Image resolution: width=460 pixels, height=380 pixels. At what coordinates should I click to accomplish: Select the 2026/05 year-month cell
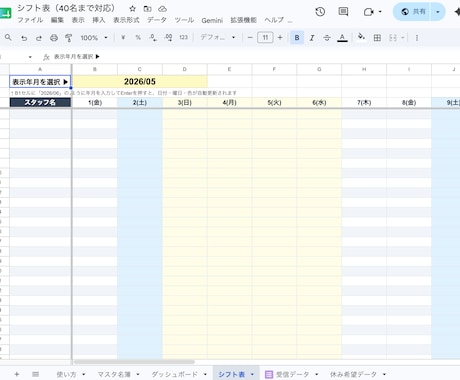pyautogui.click(x=140, y=82)
